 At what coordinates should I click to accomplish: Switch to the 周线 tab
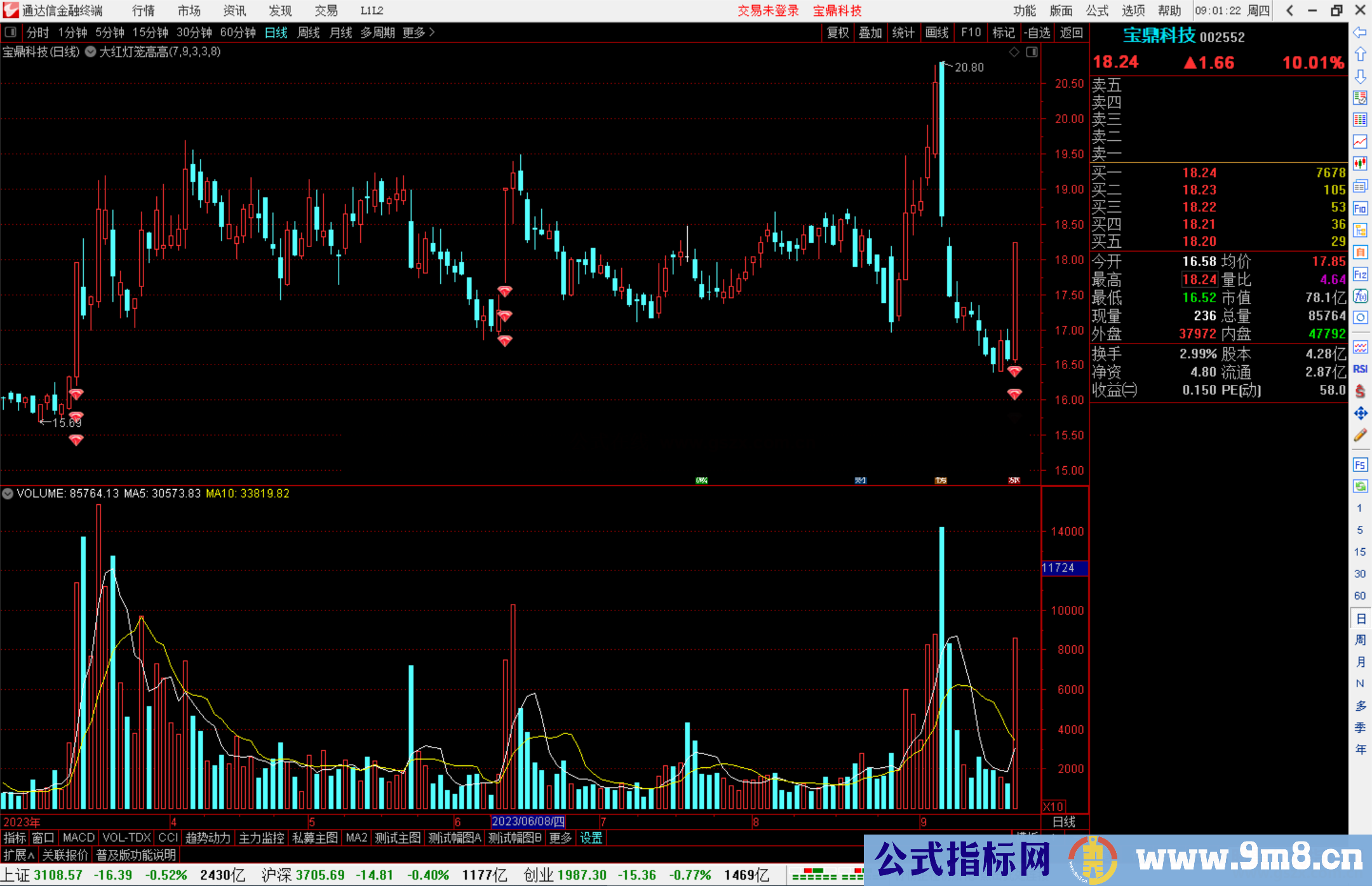pyautogui.click(x=309, y=32)
